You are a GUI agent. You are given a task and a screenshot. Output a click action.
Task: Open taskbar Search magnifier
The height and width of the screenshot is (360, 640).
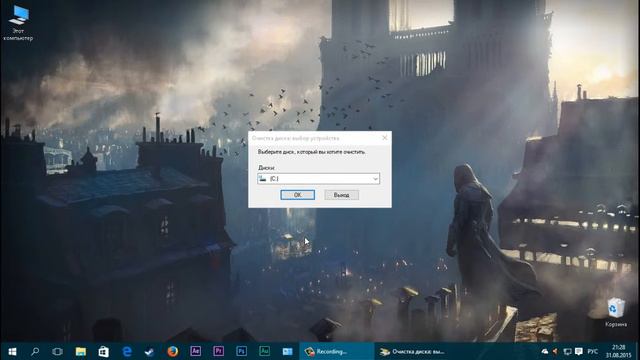(35, 351)
